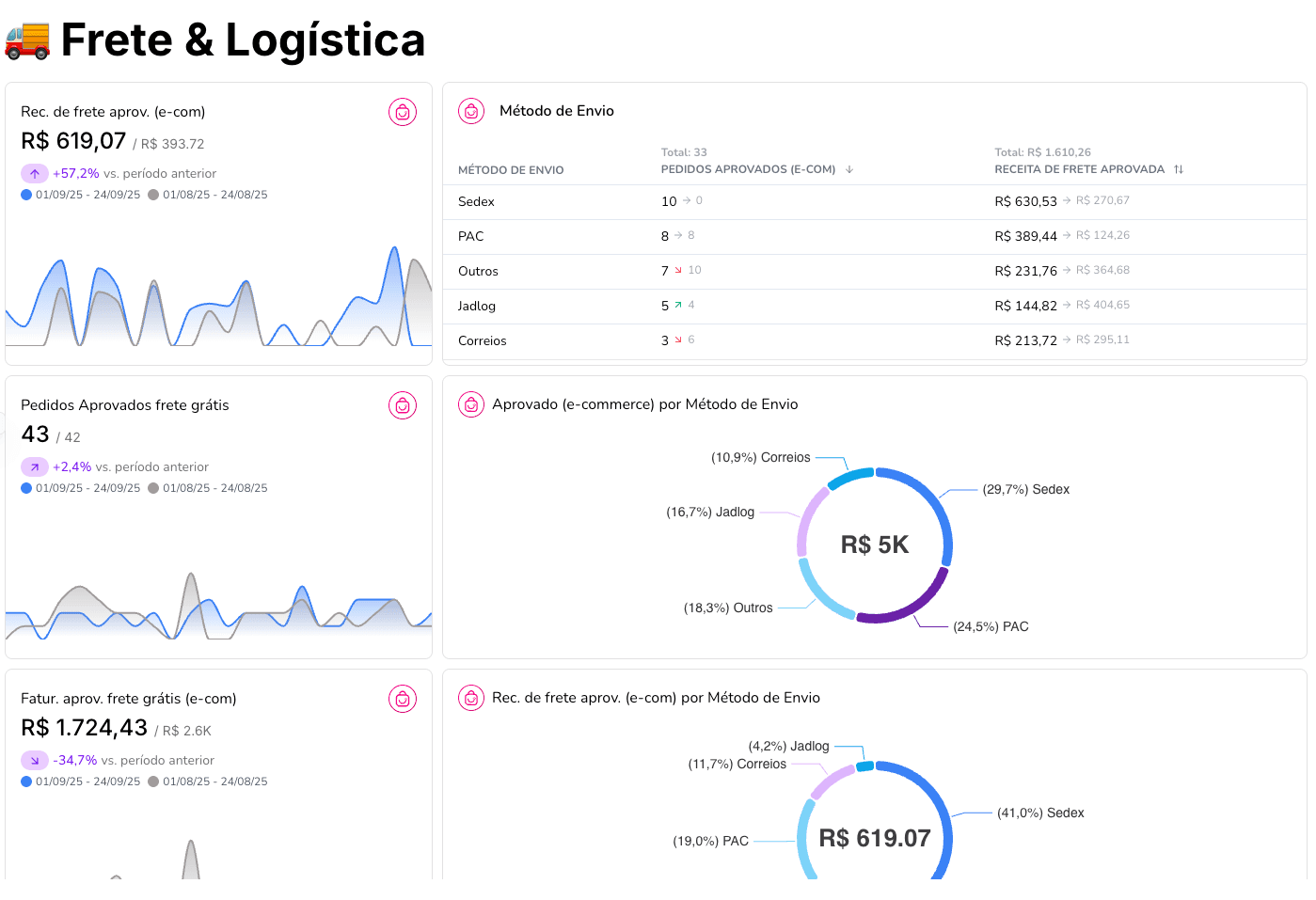Click R$ 619,07 value on freight revenue card
Image resolution: width=1316 pixels, height=900 pixels.
pyautogui.click(x=73, y=141)
